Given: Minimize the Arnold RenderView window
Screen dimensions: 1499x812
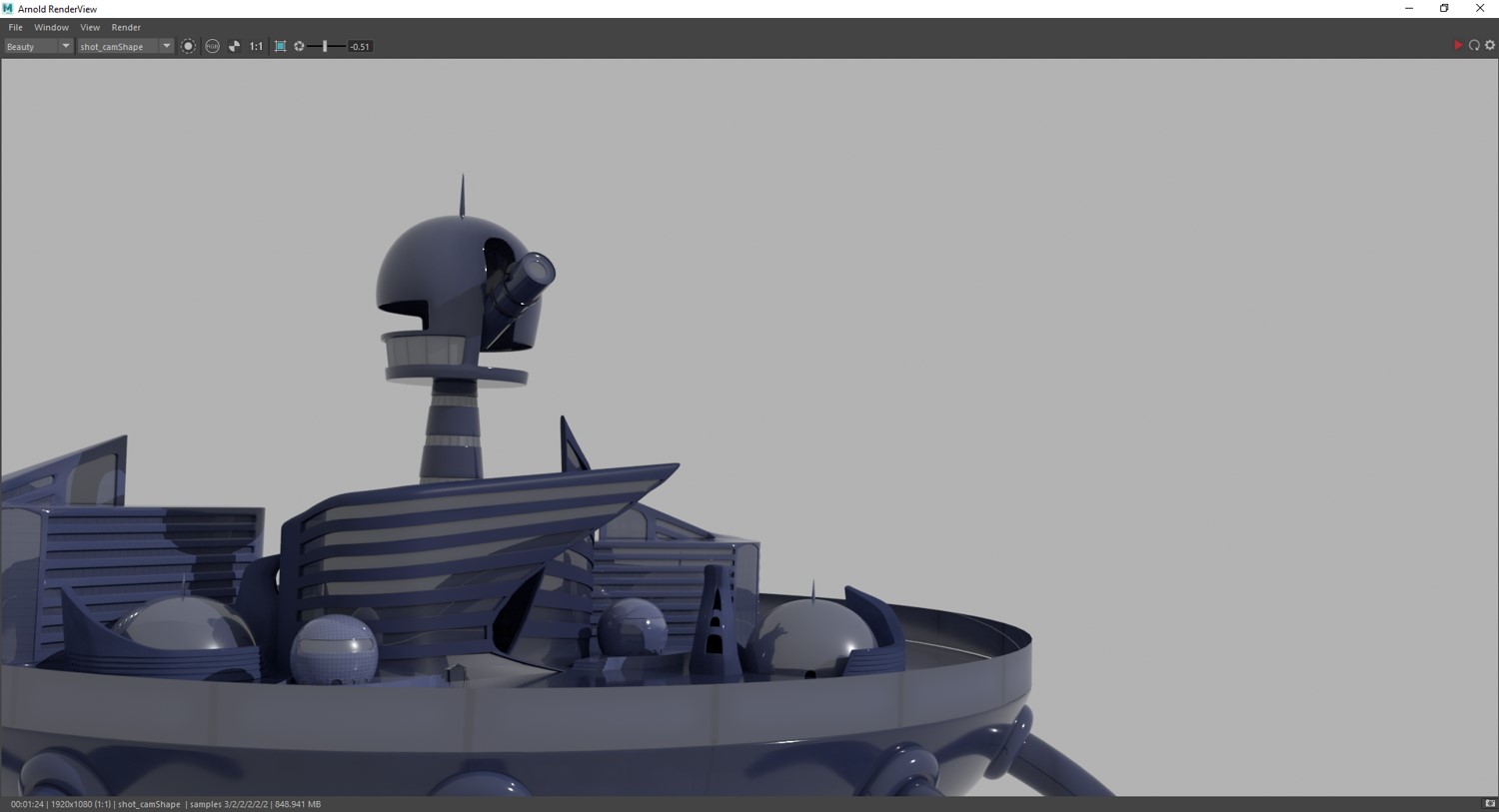Looking at the screenshot, I should click(x=1409, y=8).
